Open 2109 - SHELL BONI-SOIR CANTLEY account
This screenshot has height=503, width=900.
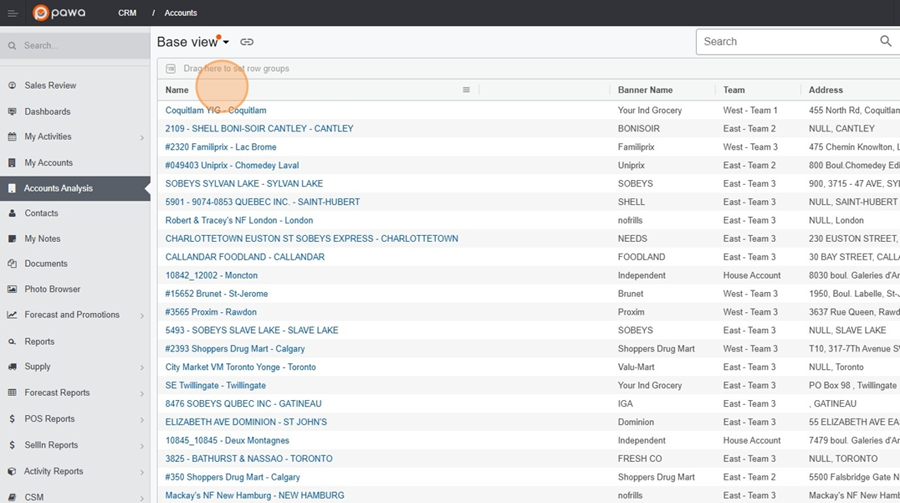pos(259,129)
